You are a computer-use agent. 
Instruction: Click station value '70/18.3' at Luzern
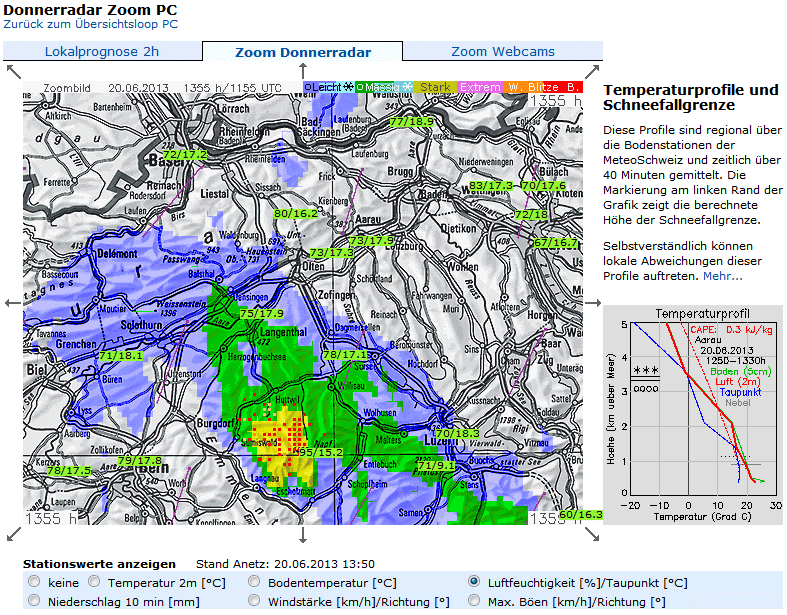click(x=458, y=433)
